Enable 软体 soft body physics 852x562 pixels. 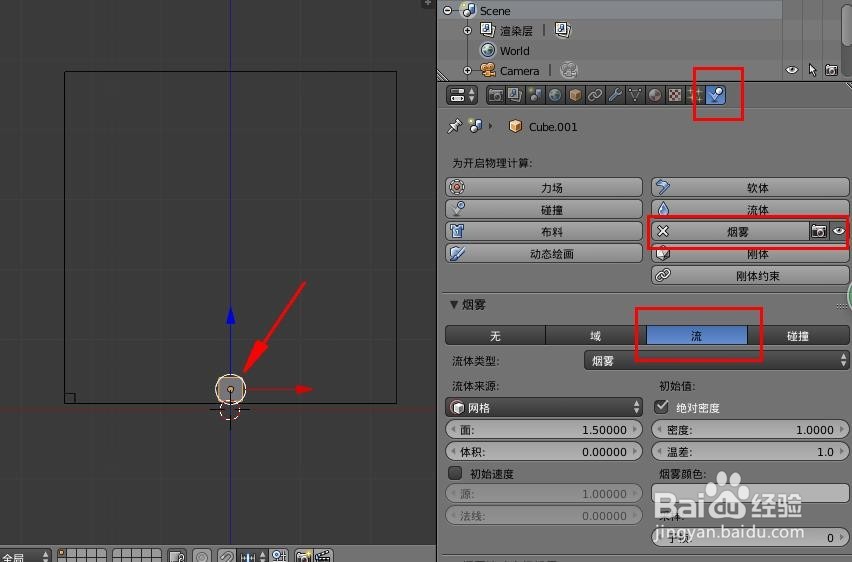click(750, 188)
